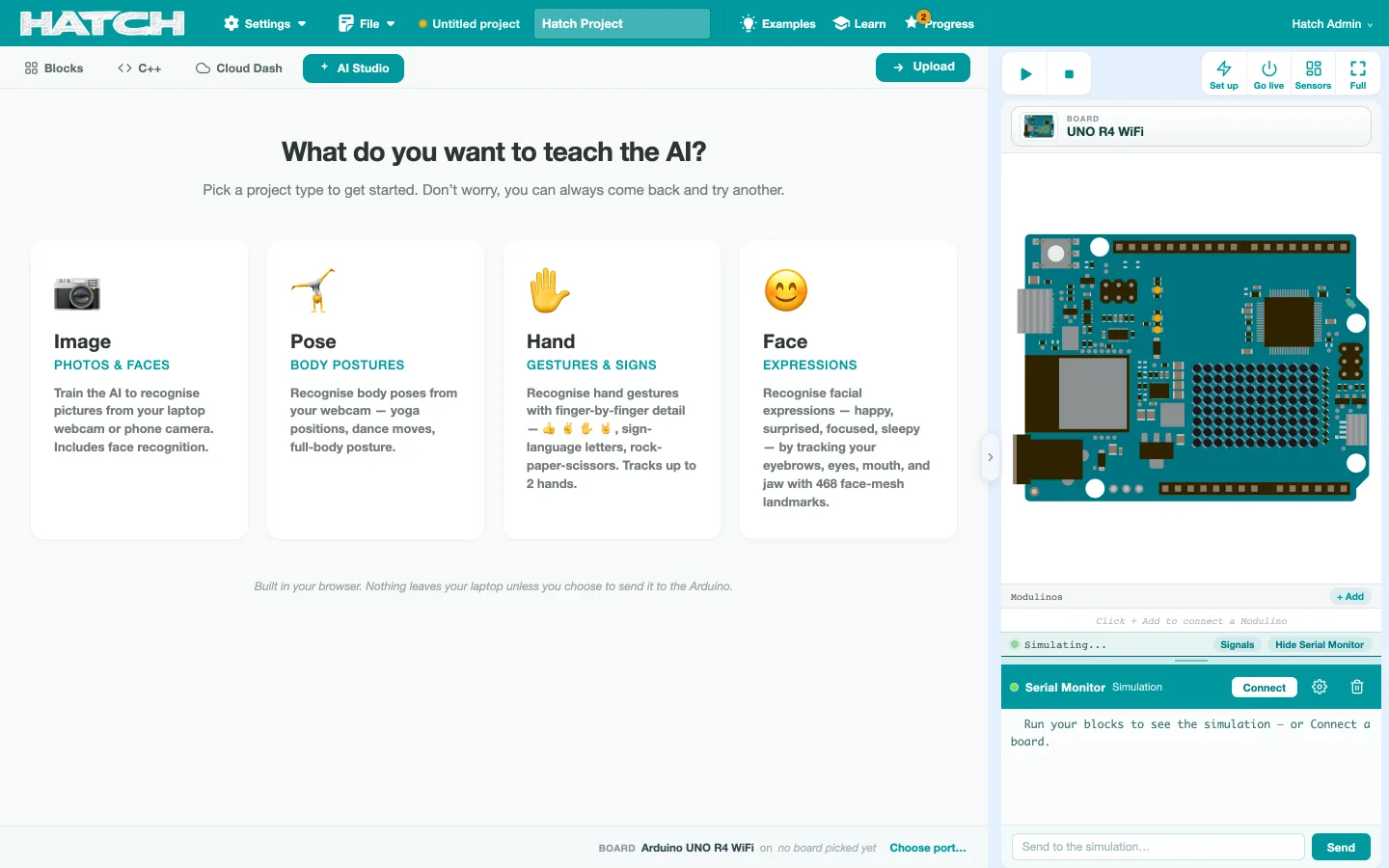Click the Upload button
1389x868 pixels.
pyautogui.click(x=923, y=68)
